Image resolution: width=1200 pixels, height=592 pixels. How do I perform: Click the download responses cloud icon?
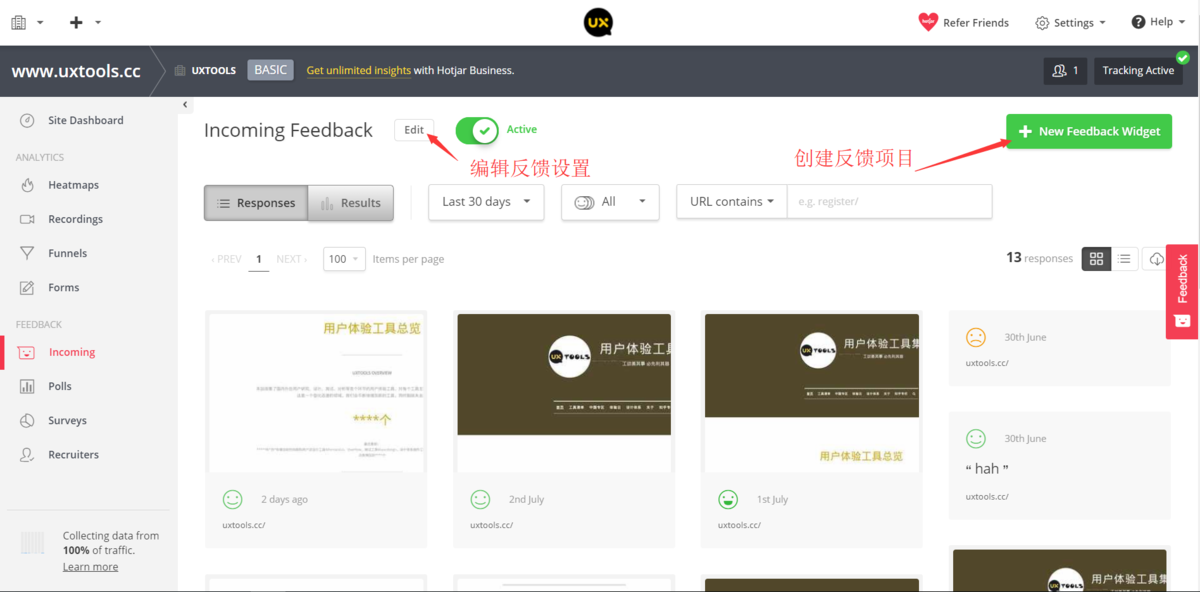(1155, 259)
